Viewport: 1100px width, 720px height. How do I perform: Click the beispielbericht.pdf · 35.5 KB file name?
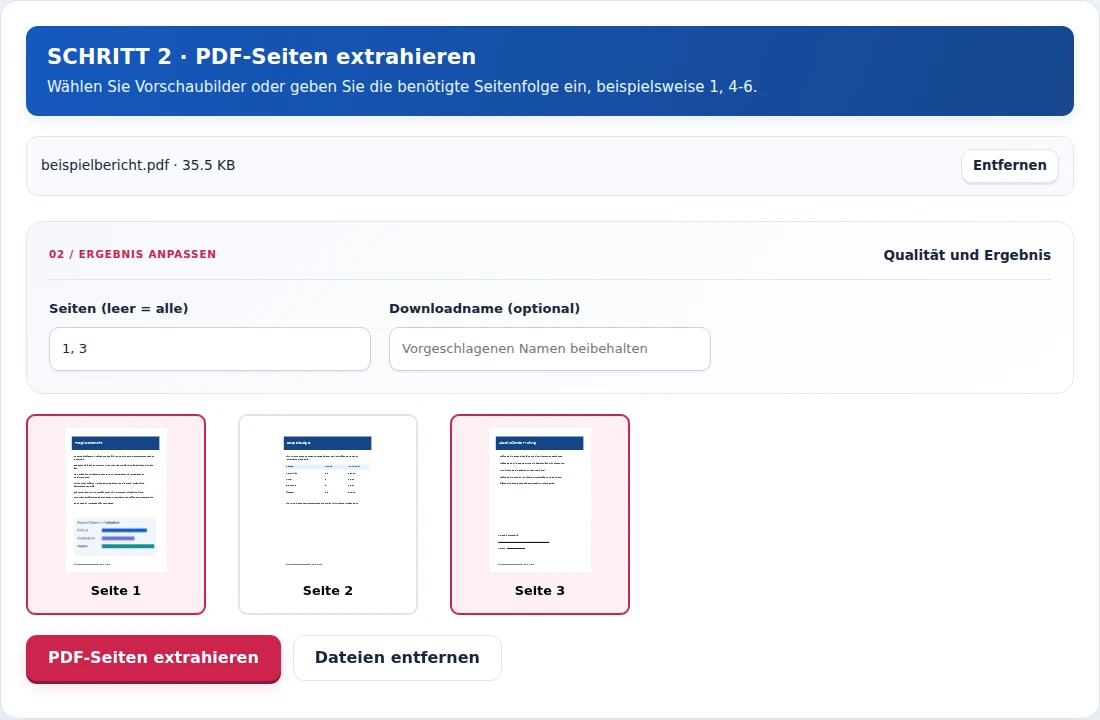click(138, 166)
